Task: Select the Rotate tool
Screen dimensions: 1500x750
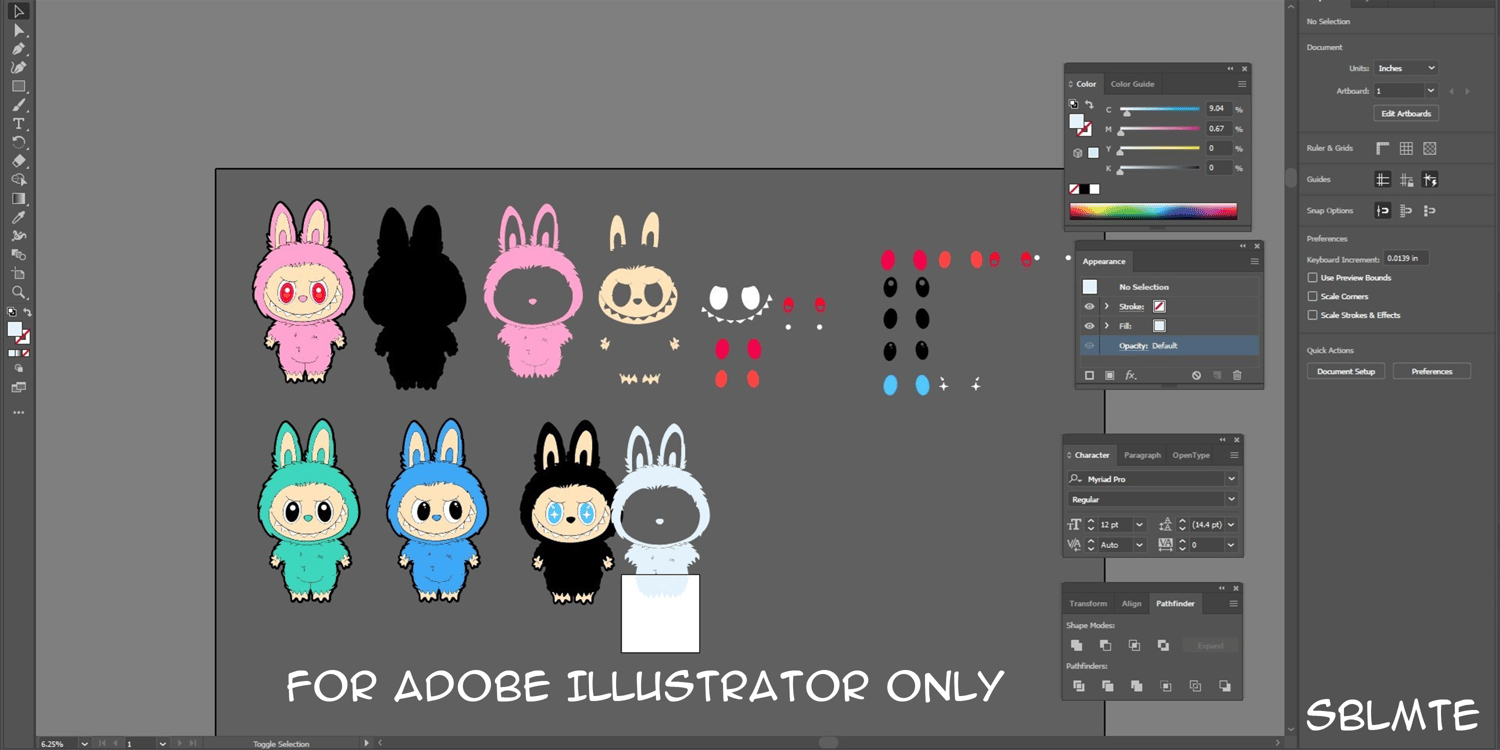Action: click(x=18, y=143)
